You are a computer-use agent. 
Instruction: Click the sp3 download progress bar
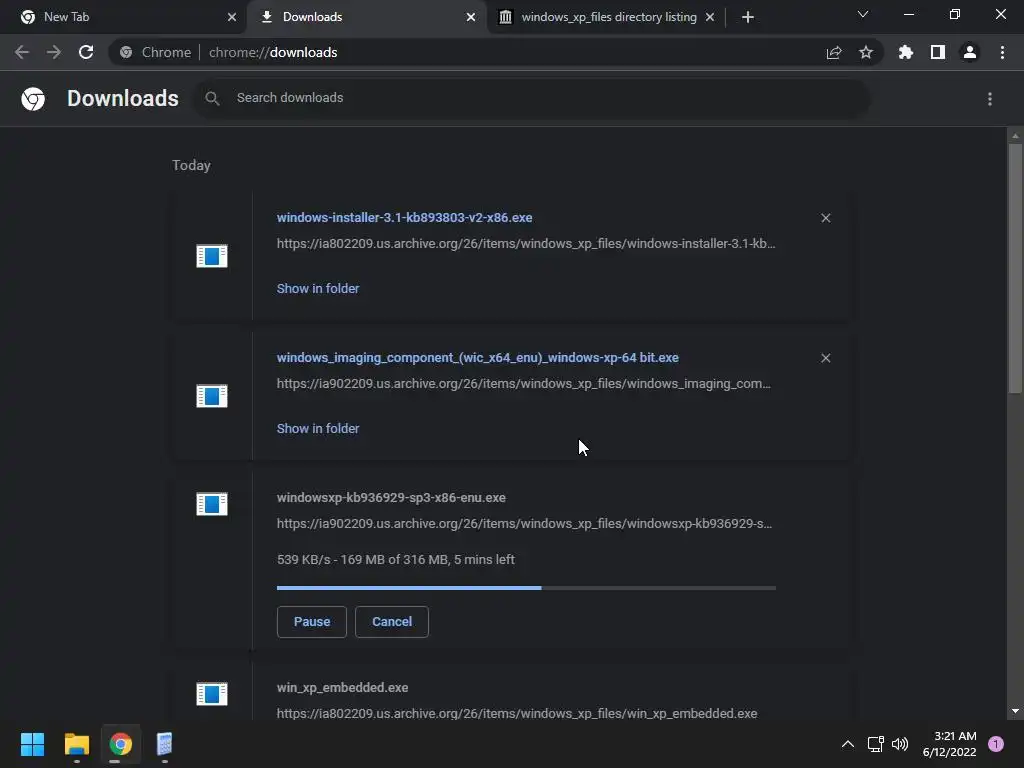tap(526, 588)
